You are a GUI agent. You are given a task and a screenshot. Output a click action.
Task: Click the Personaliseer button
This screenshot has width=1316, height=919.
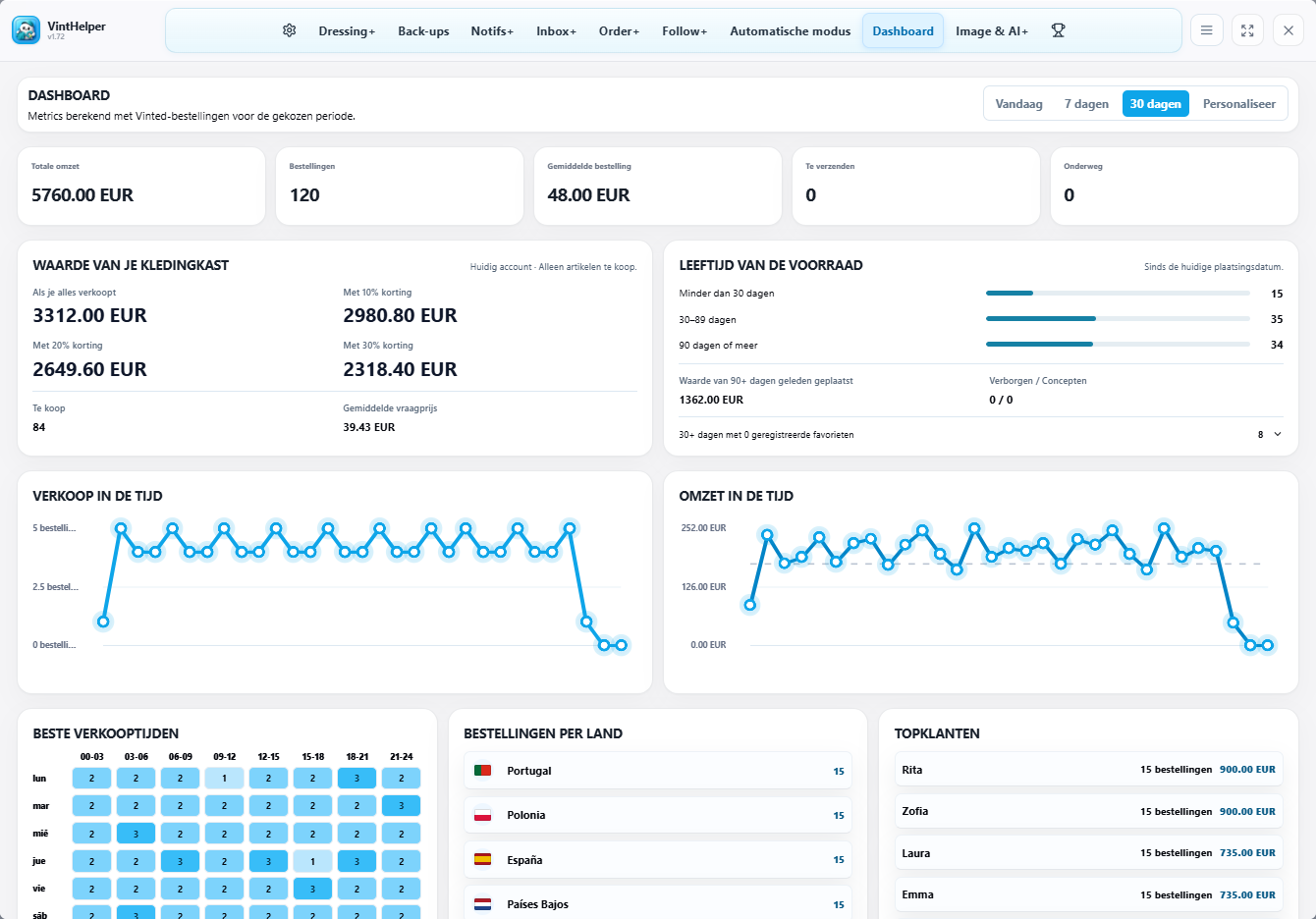pyautogui.click(x=1238, y=104)
